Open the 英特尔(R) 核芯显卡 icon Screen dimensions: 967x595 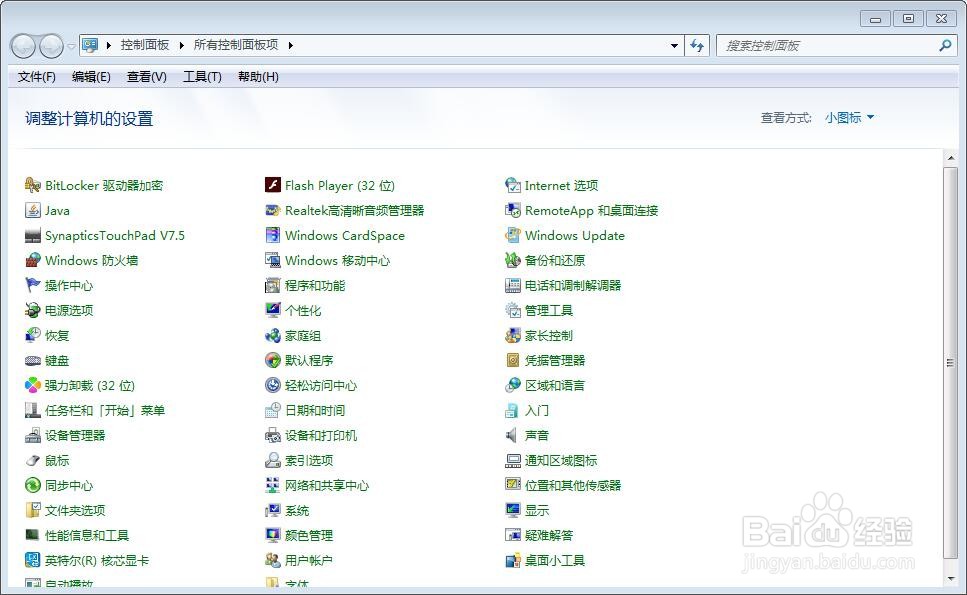click(x=33, y=560)
